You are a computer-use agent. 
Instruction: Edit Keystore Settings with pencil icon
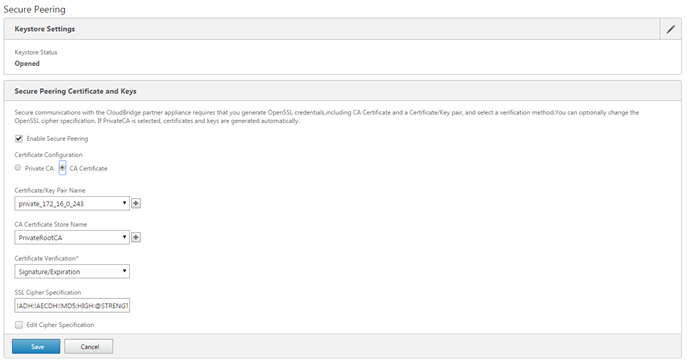(x=671, y=29)
